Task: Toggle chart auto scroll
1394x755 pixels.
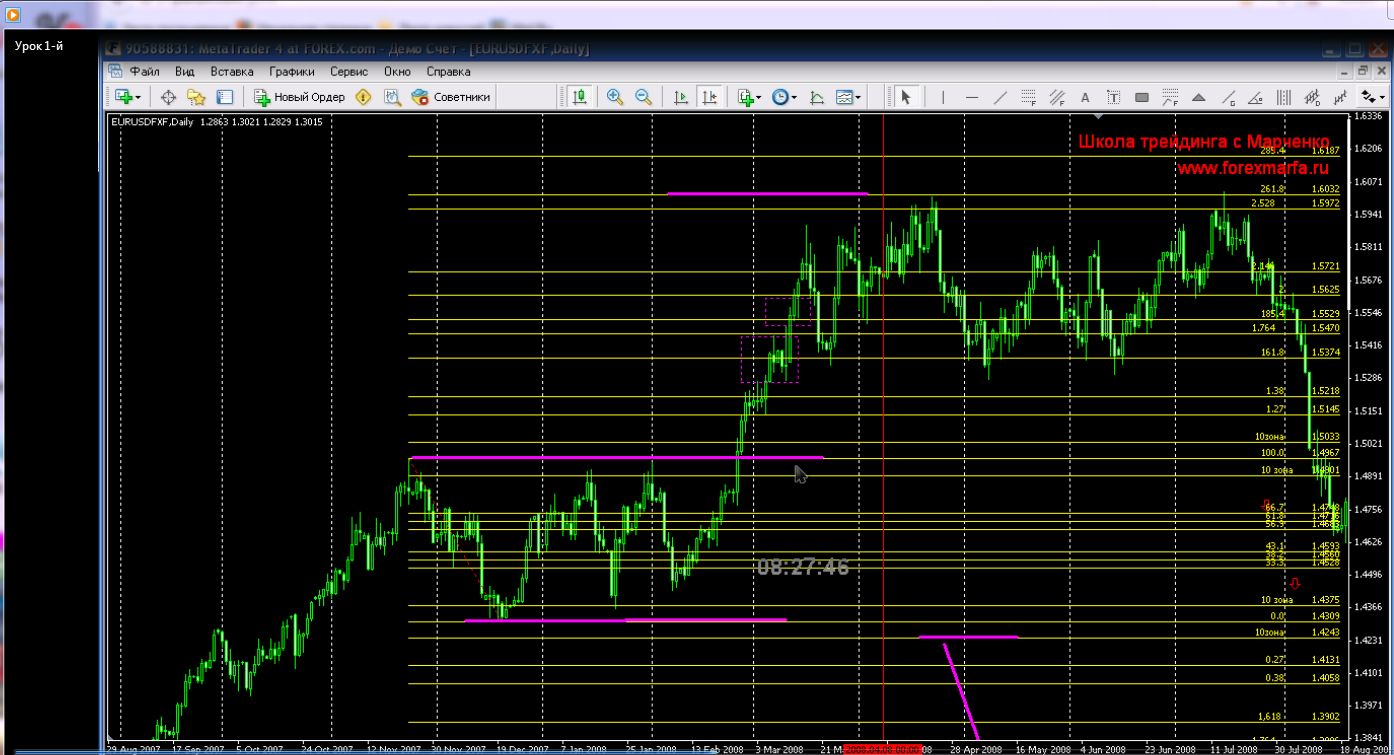Action: (680, 97)
